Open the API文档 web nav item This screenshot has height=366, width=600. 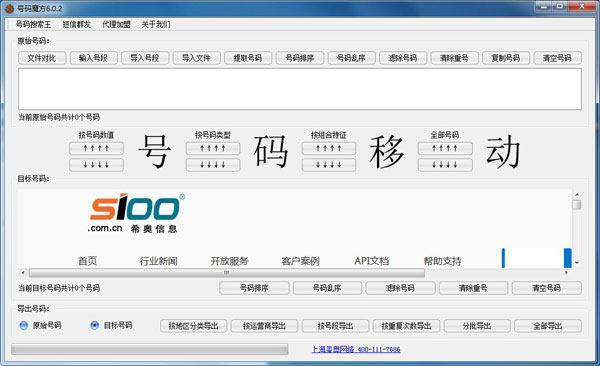pyautogui.click(x=372, y=261)
